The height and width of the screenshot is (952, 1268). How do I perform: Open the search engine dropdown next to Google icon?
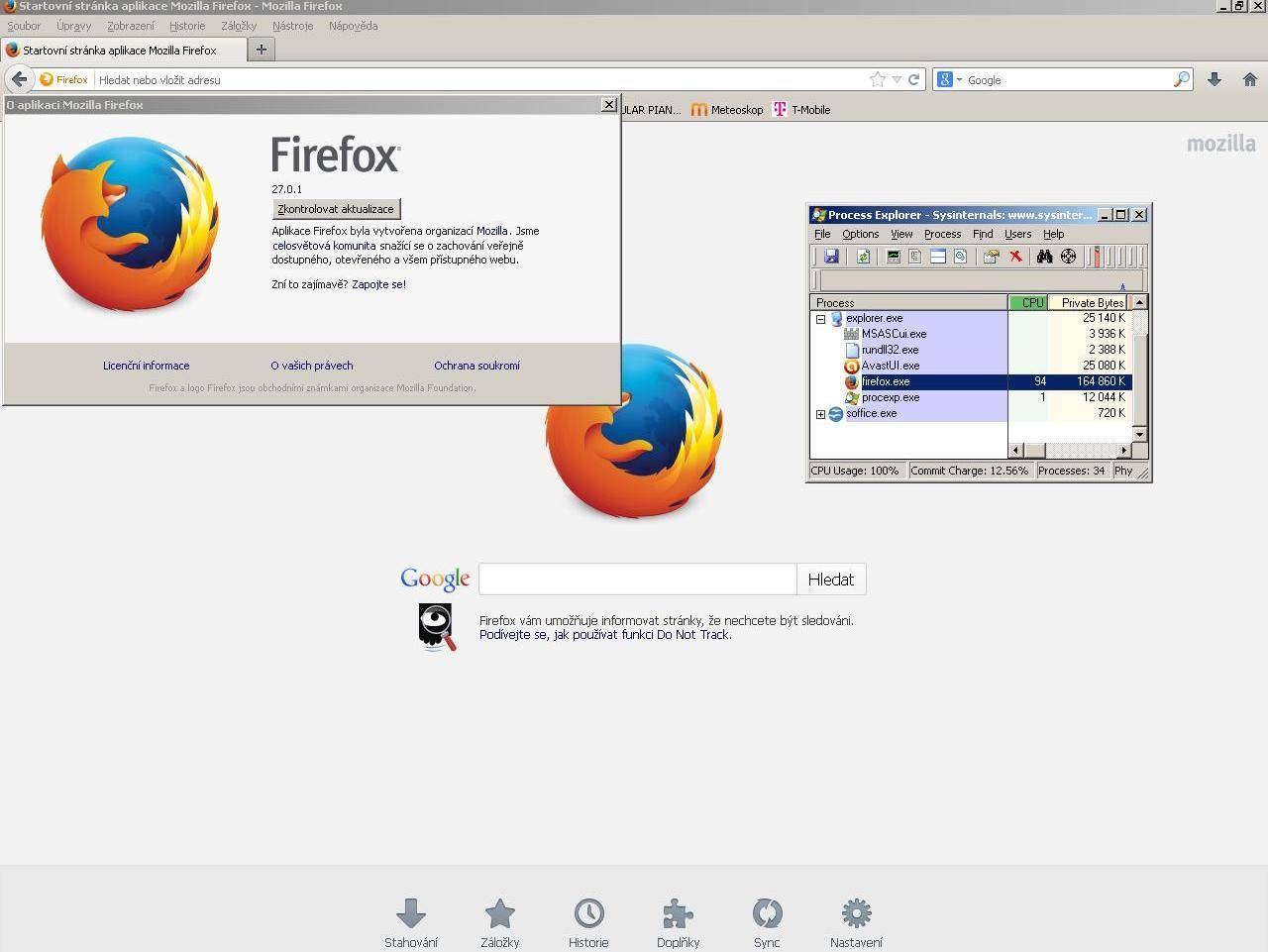click(x=959, y=79)
